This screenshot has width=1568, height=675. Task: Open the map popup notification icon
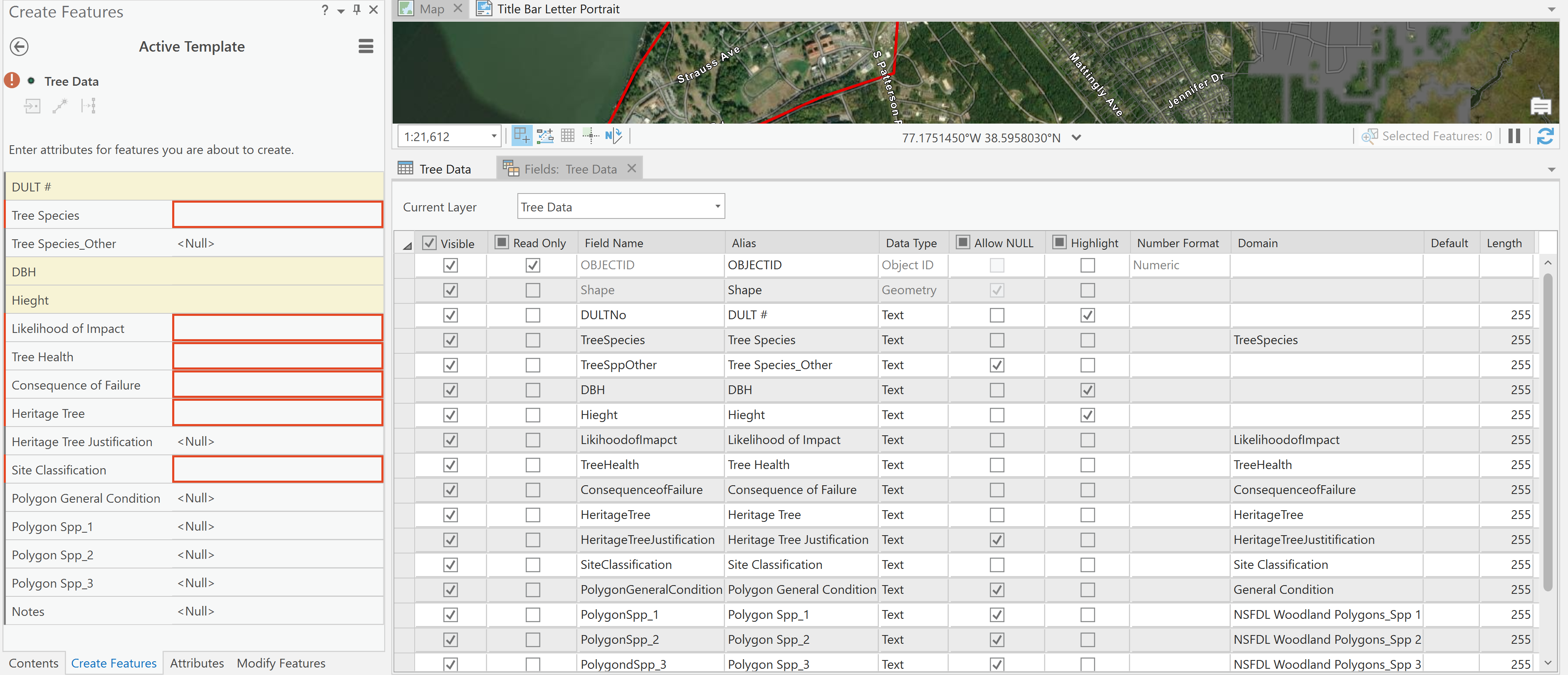(1540, 107)
